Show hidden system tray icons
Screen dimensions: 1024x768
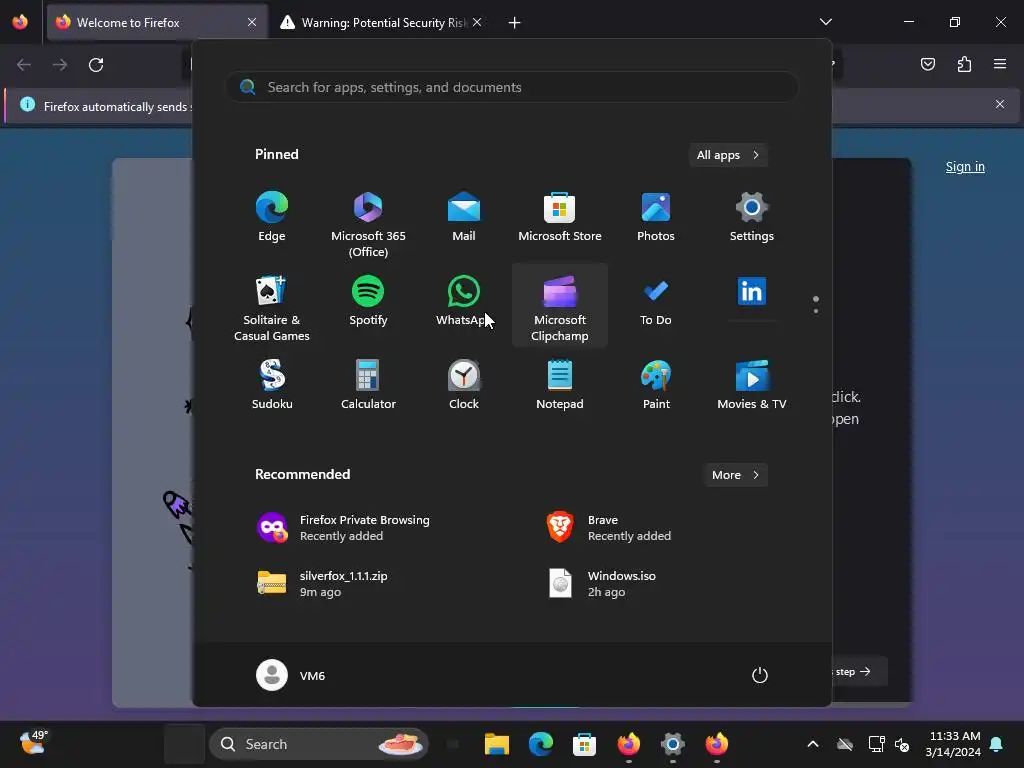click(x=812, y=744)
